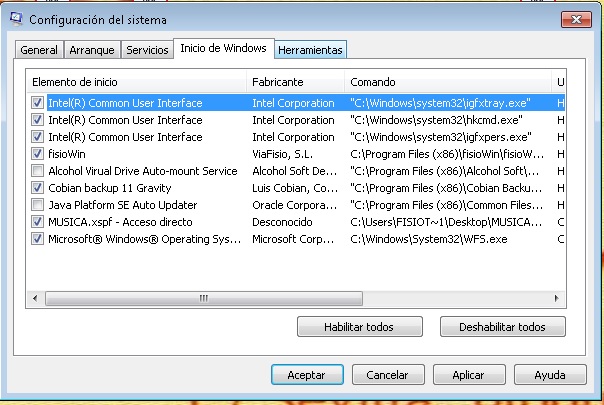Screen dimensions: 604x405
Task: Uncheck MUSICA.xspf - Acceso directo
Action: click(37, 222)
